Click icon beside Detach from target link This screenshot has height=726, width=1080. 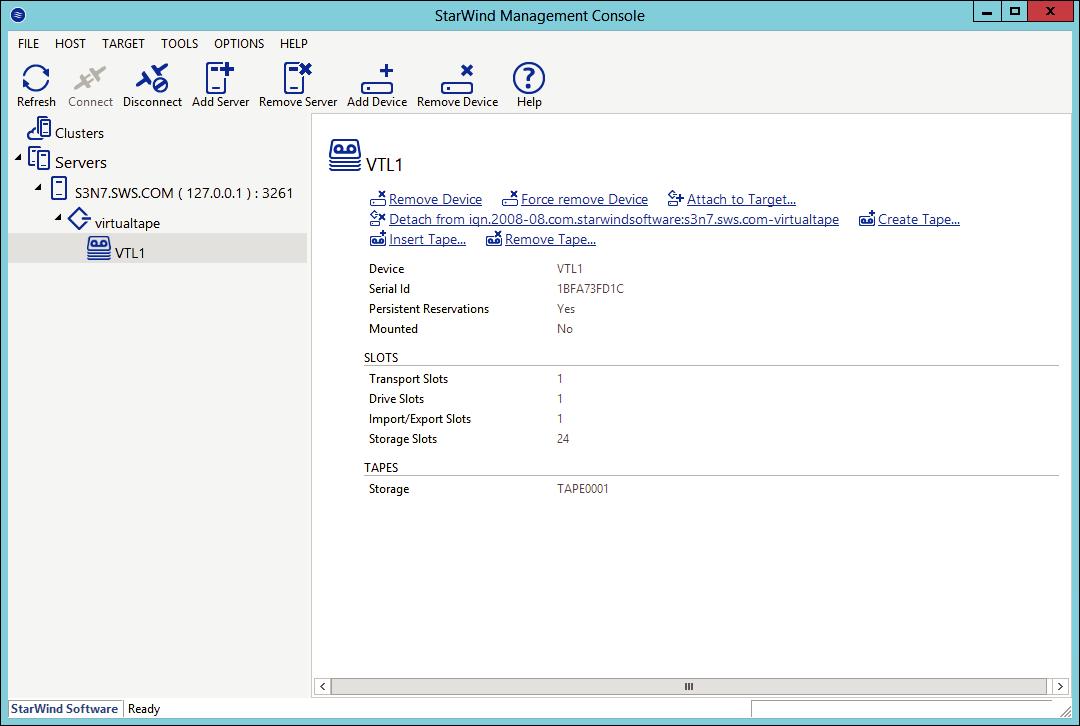[377, 219]
